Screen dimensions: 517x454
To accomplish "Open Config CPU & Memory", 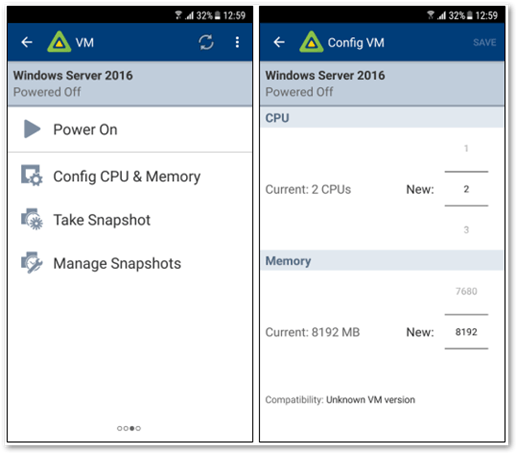I will pyautogui.click(x=130, y=176).
